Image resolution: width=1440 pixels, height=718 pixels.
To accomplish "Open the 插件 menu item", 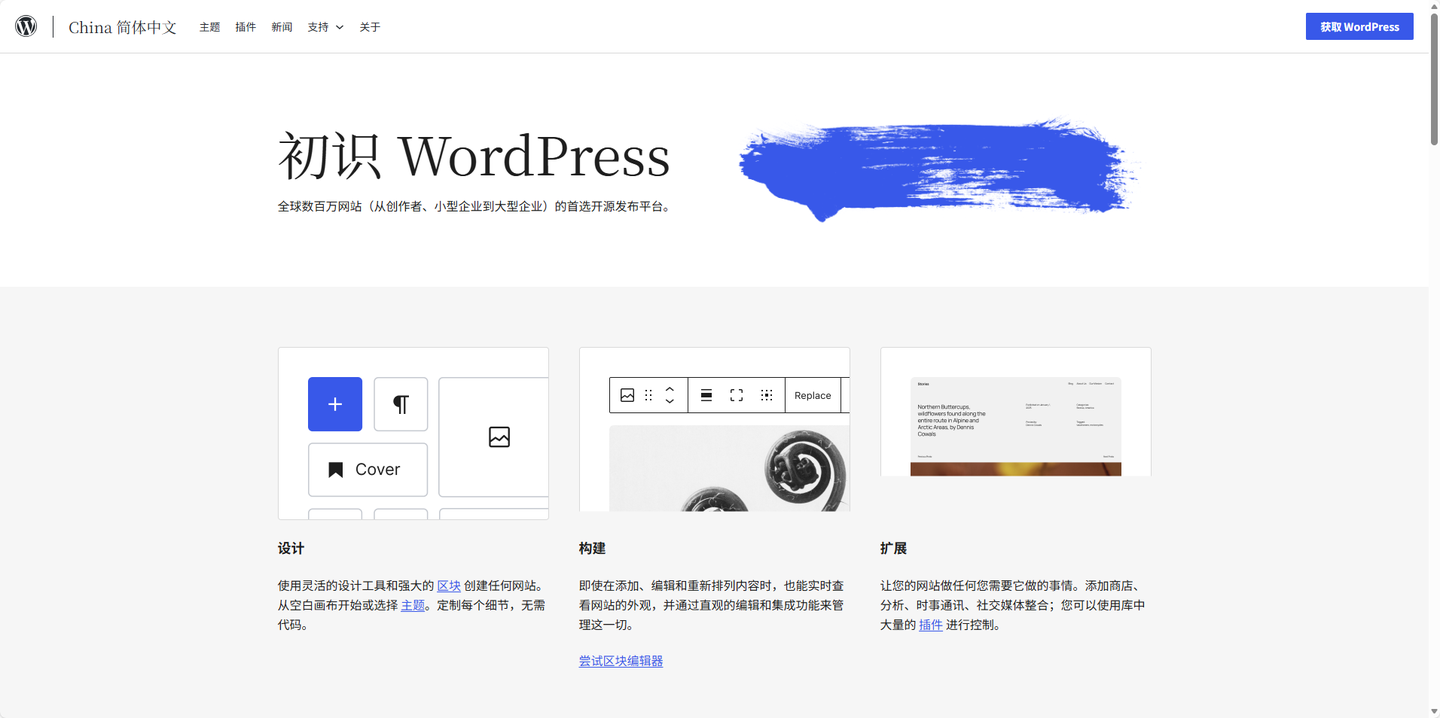I will click(245, 27).
